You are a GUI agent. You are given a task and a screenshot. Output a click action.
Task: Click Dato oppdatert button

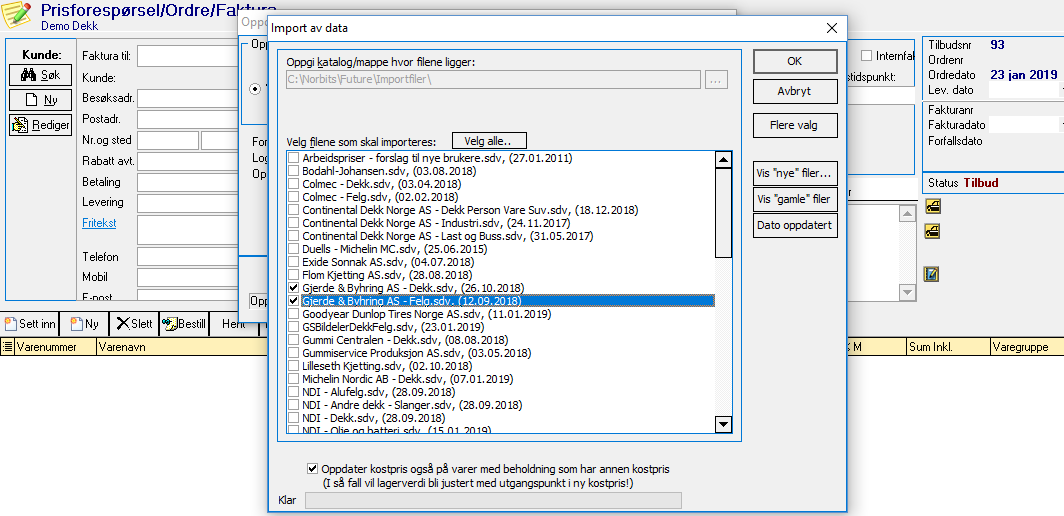coord(795,226)
